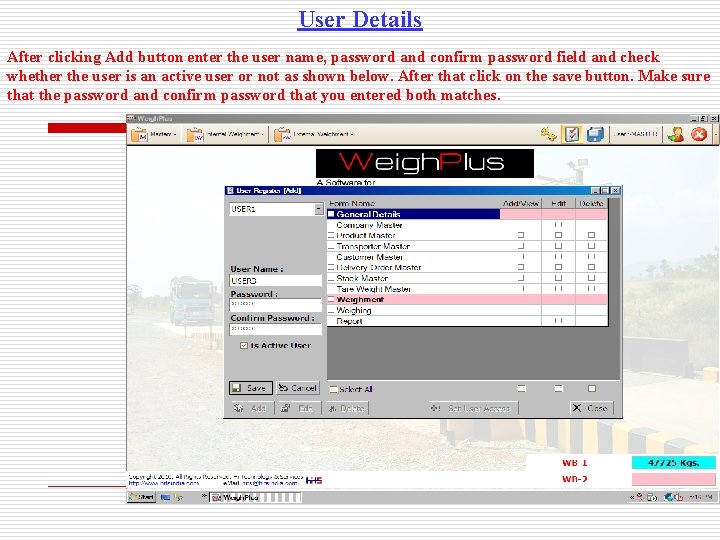Screen dimensions: 720x540
Task: Toggle Report Edit checkbox
Action: [x=558, y=321]
